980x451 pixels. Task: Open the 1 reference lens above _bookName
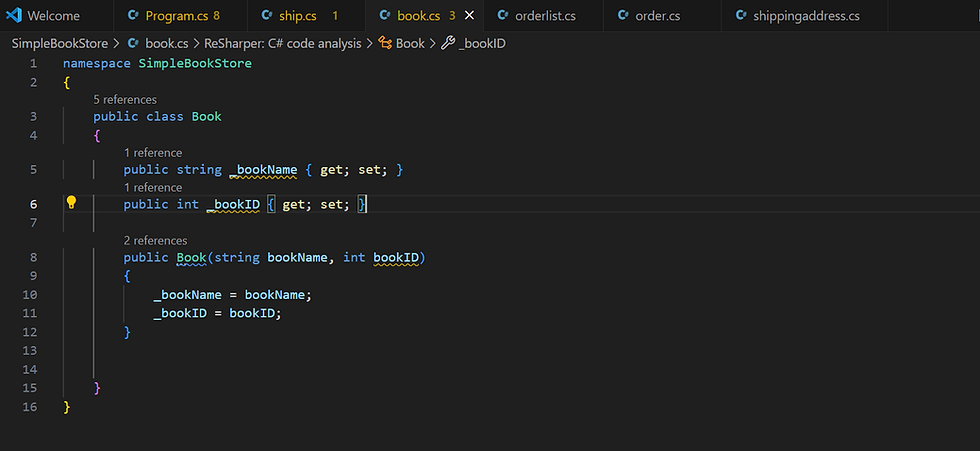(153, 153)
